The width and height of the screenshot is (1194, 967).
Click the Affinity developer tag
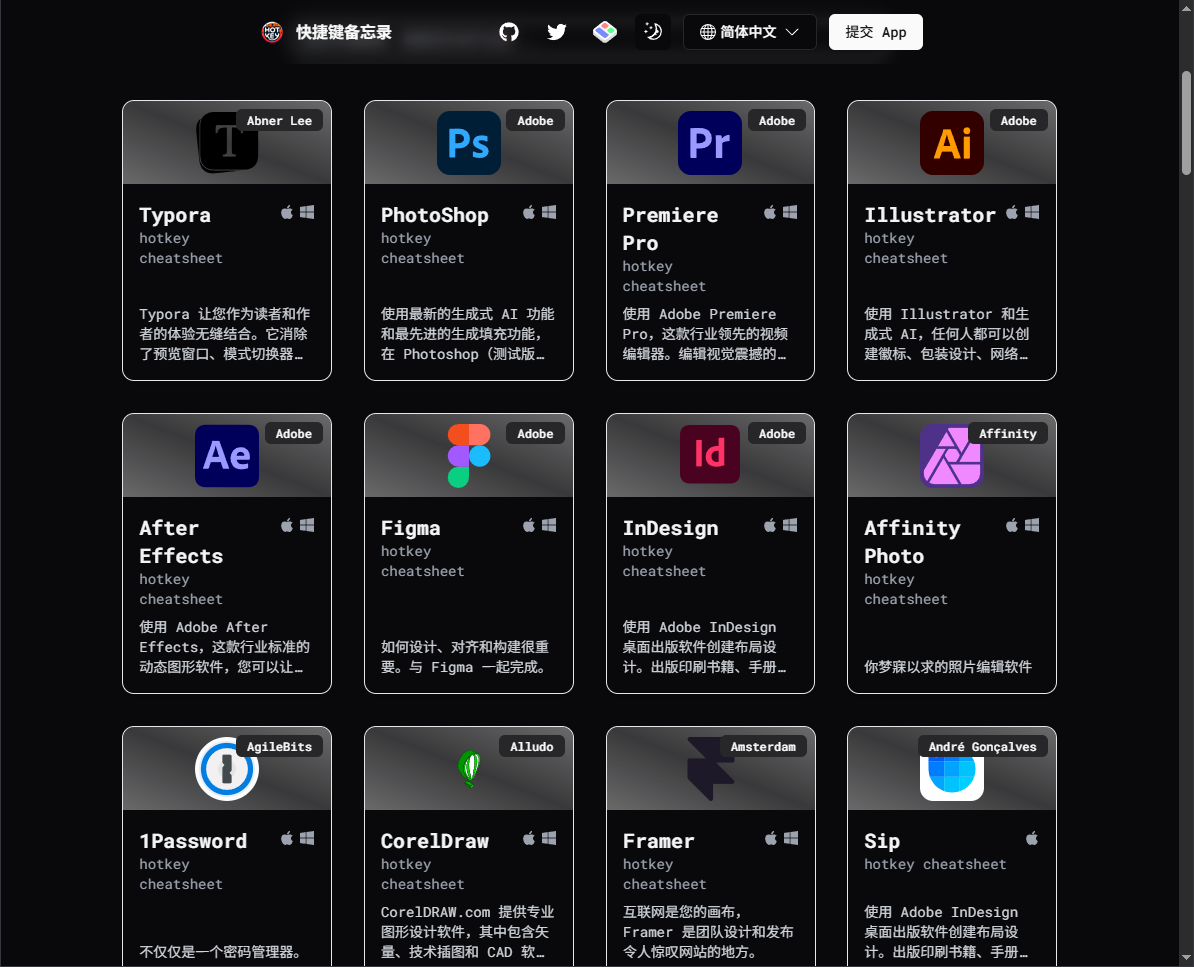1007,433
